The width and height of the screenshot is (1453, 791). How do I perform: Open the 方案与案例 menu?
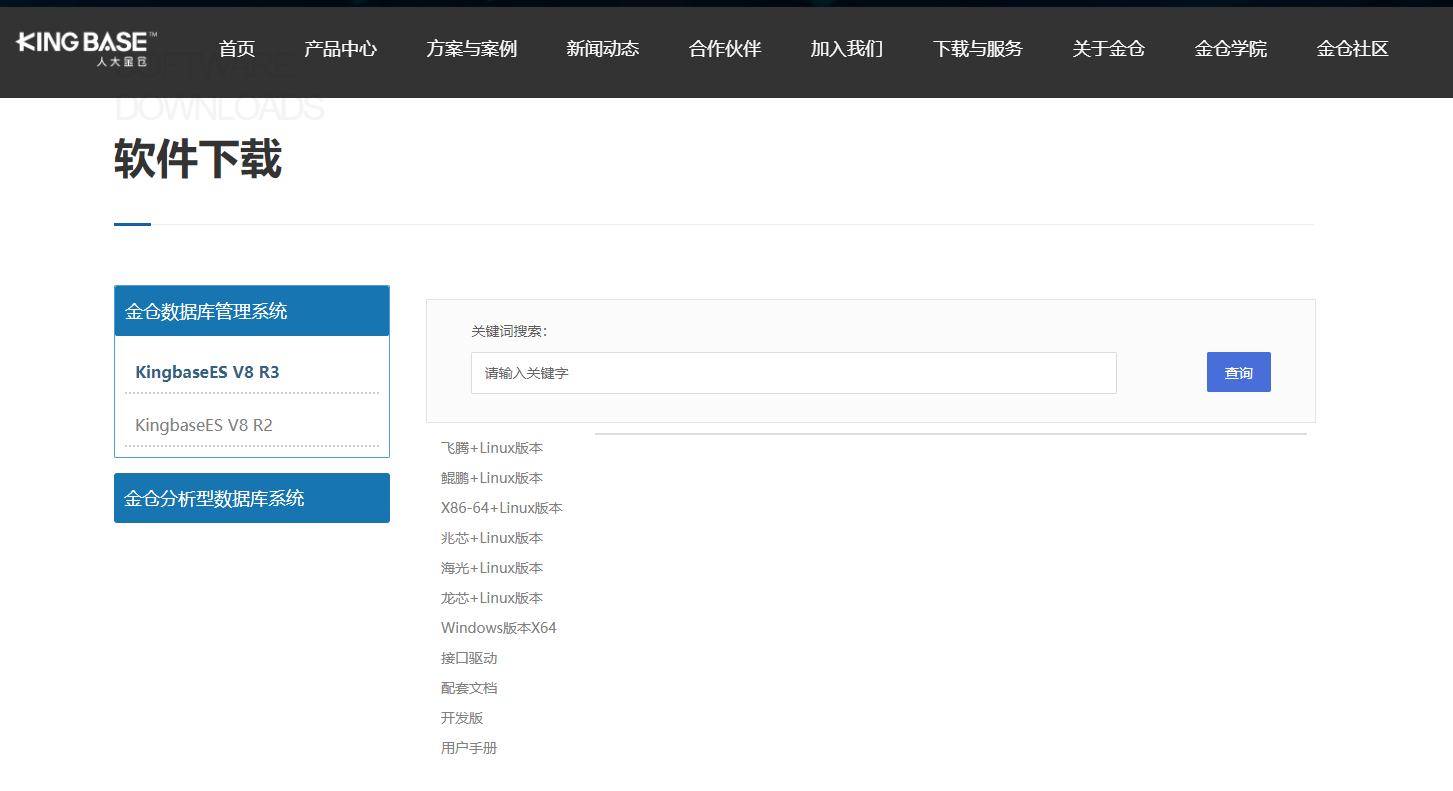click(471, 48)
